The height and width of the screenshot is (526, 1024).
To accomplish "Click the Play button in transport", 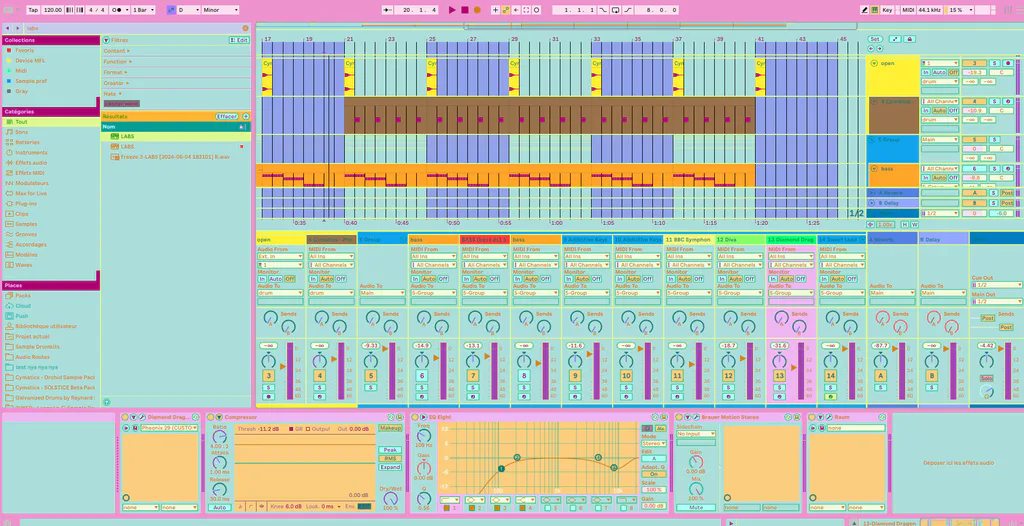I will point(452,10).
